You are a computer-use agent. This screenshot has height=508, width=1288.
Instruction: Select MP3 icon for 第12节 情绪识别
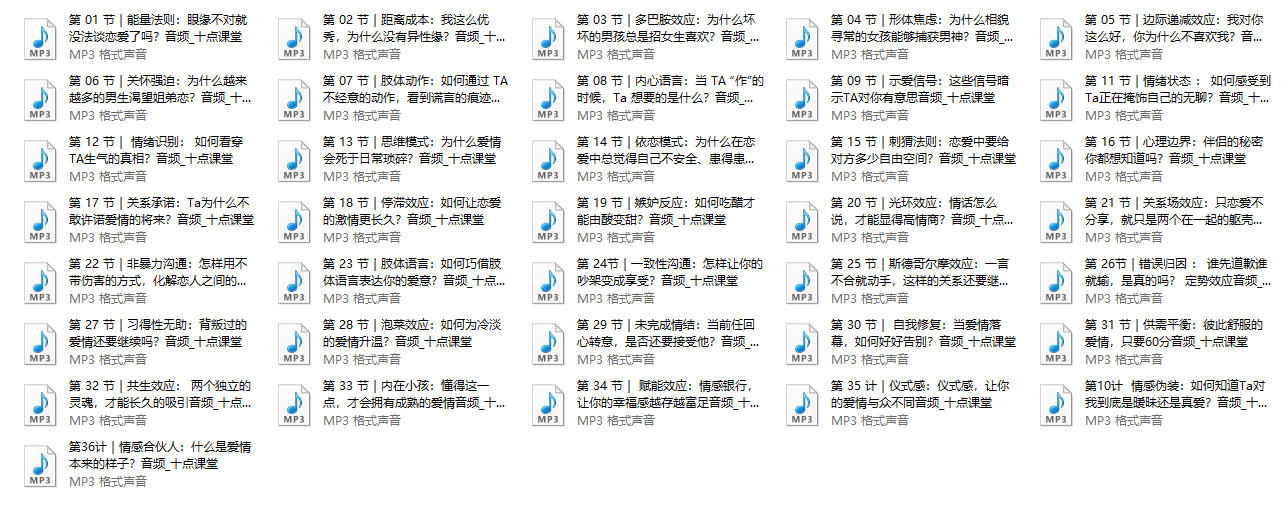(x=40, y=158)
